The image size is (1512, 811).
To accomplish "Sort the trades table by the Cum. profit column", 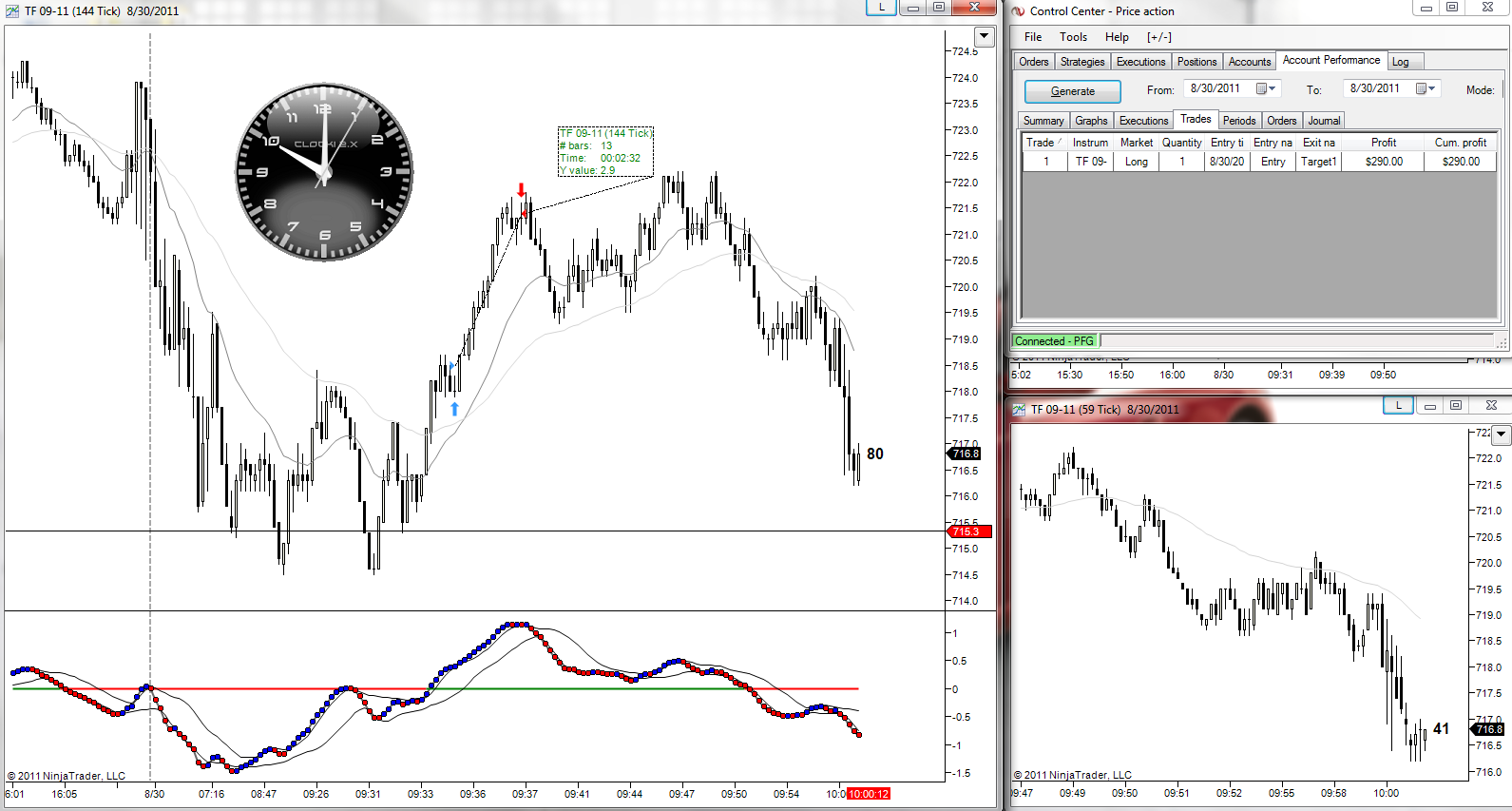I will point(1461,143).
